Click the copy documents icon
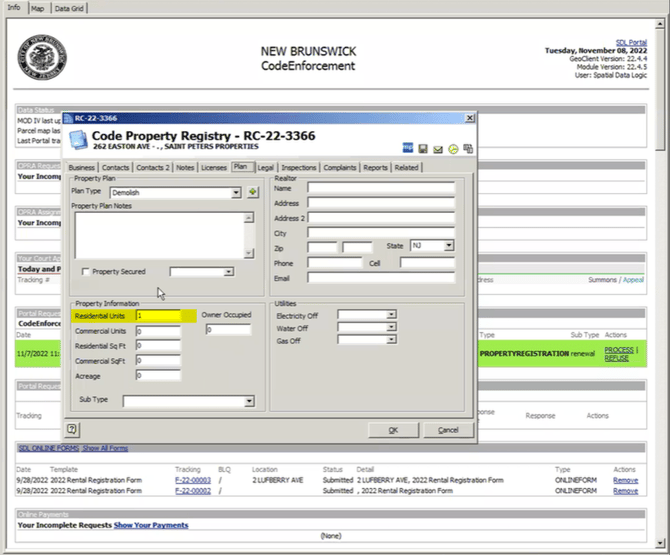Image resolution: width=670 pixels, height=555 pixels. coord(468,149)
